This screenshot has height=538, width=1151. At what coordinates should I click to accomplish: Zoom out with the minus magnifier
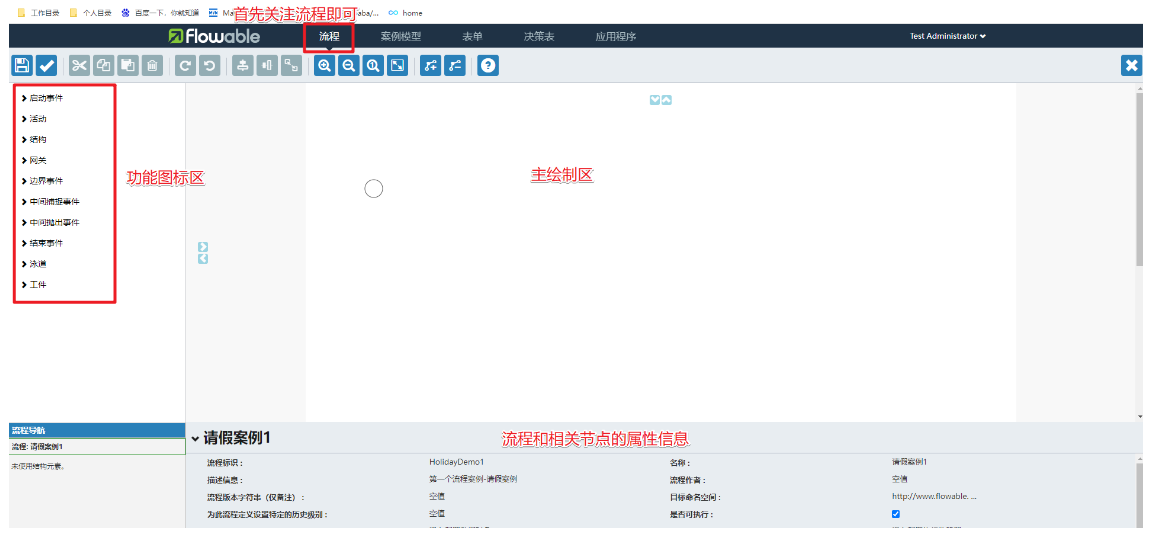click(349, 65)
